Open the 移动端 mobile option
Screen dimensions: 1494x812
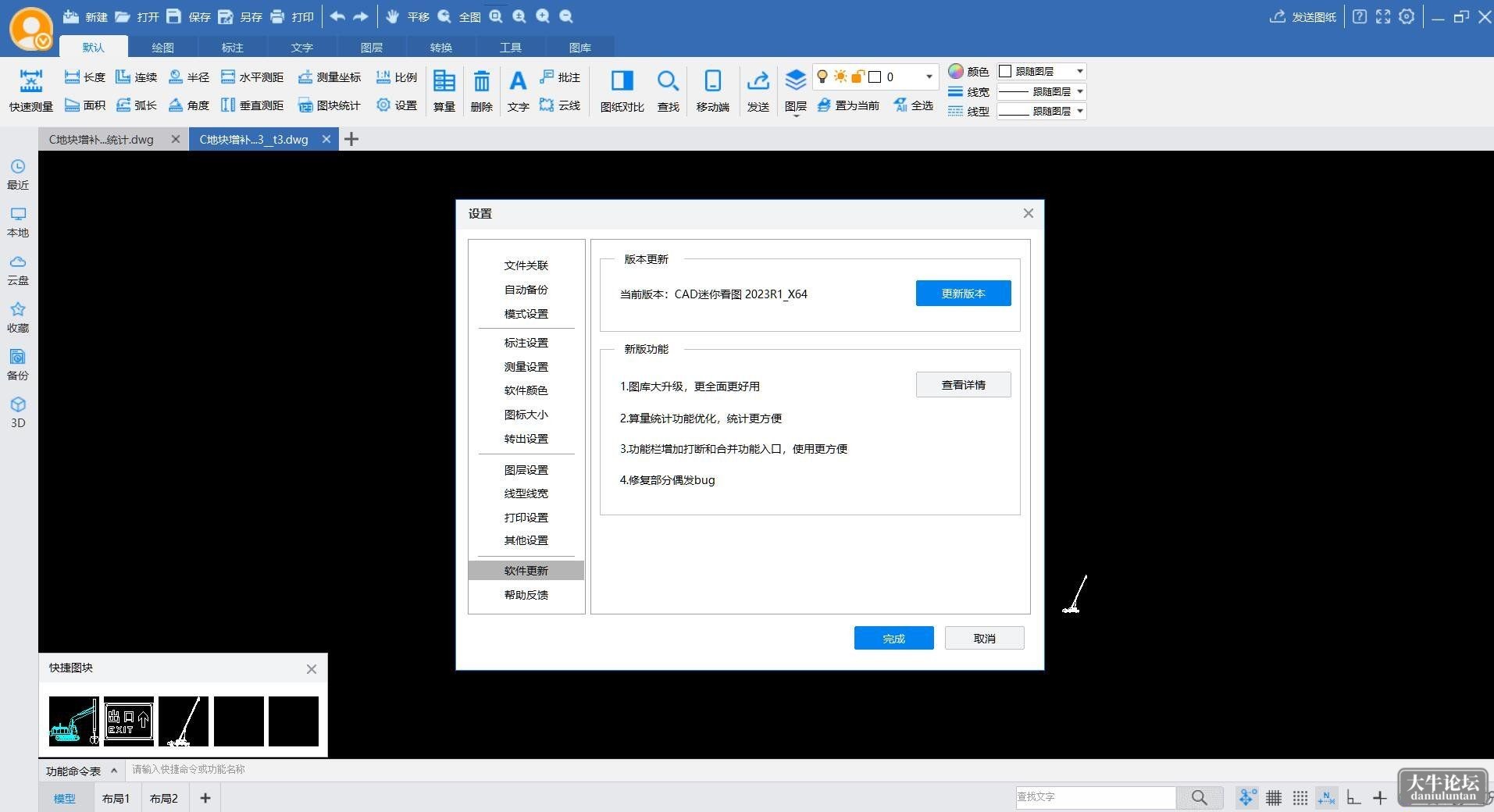[x=712, y=91]
